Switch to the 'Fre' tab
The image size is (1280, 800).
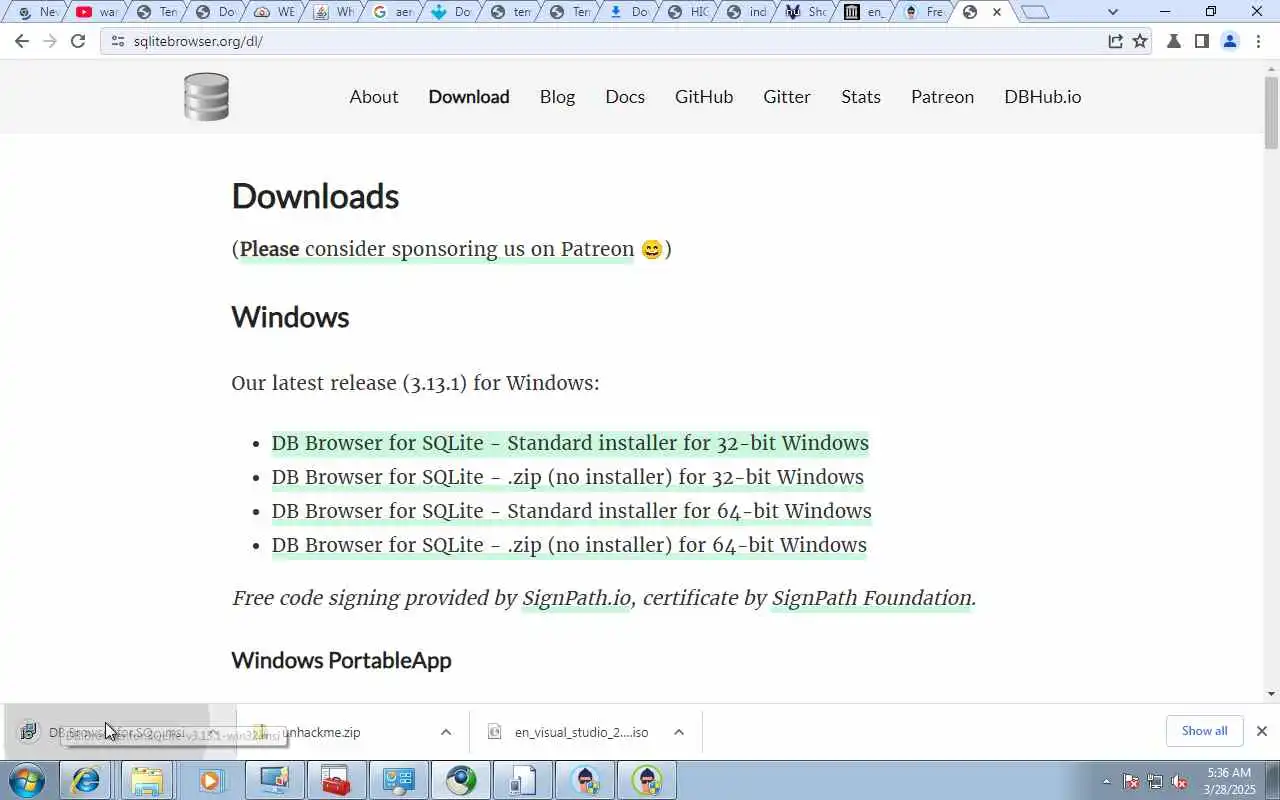point(923,12)
